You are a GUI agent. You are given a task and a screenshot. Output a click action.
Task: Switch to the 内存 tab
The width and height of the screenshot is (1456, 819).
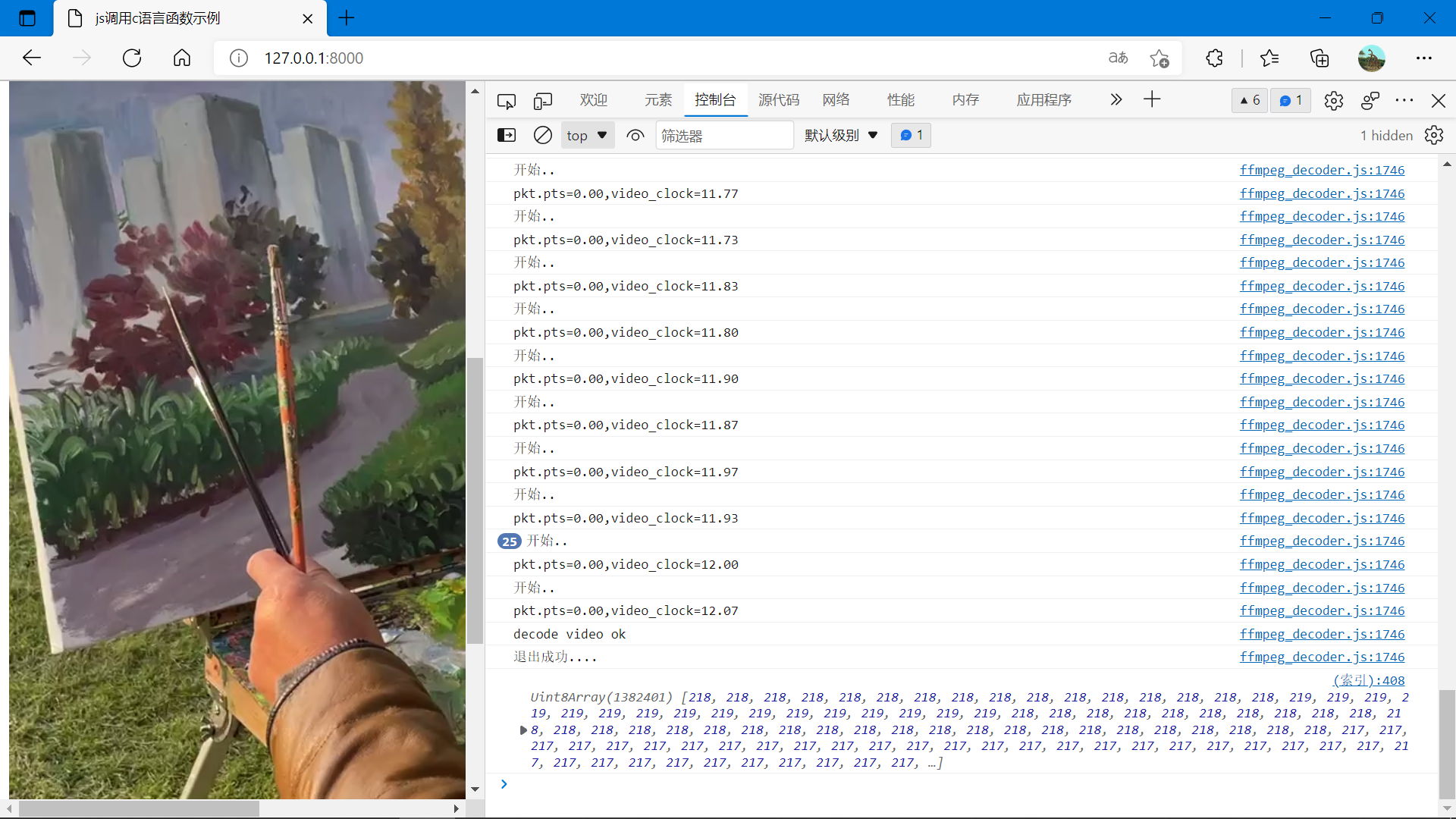[965, 100]
